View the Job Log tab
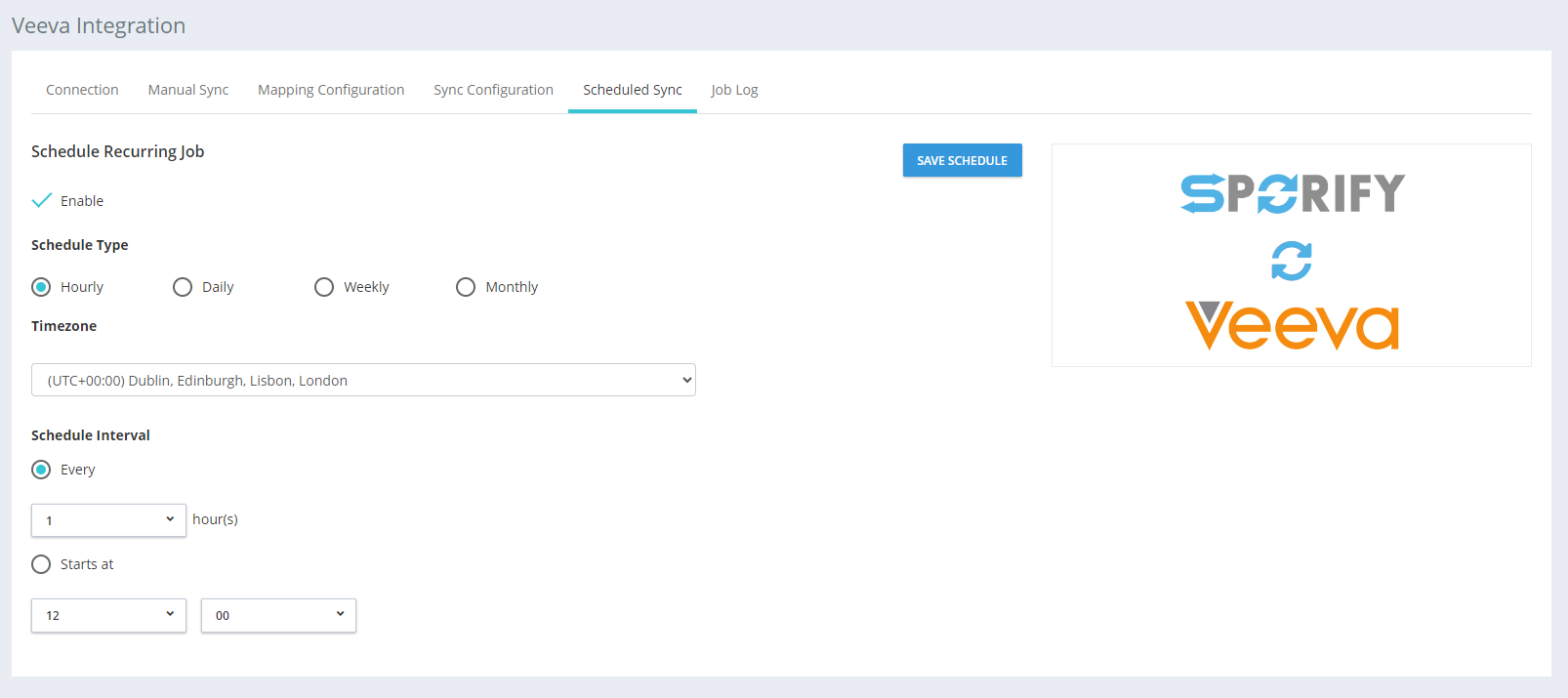The height and width of the screenshot is (698, 1568). (734, 90)
